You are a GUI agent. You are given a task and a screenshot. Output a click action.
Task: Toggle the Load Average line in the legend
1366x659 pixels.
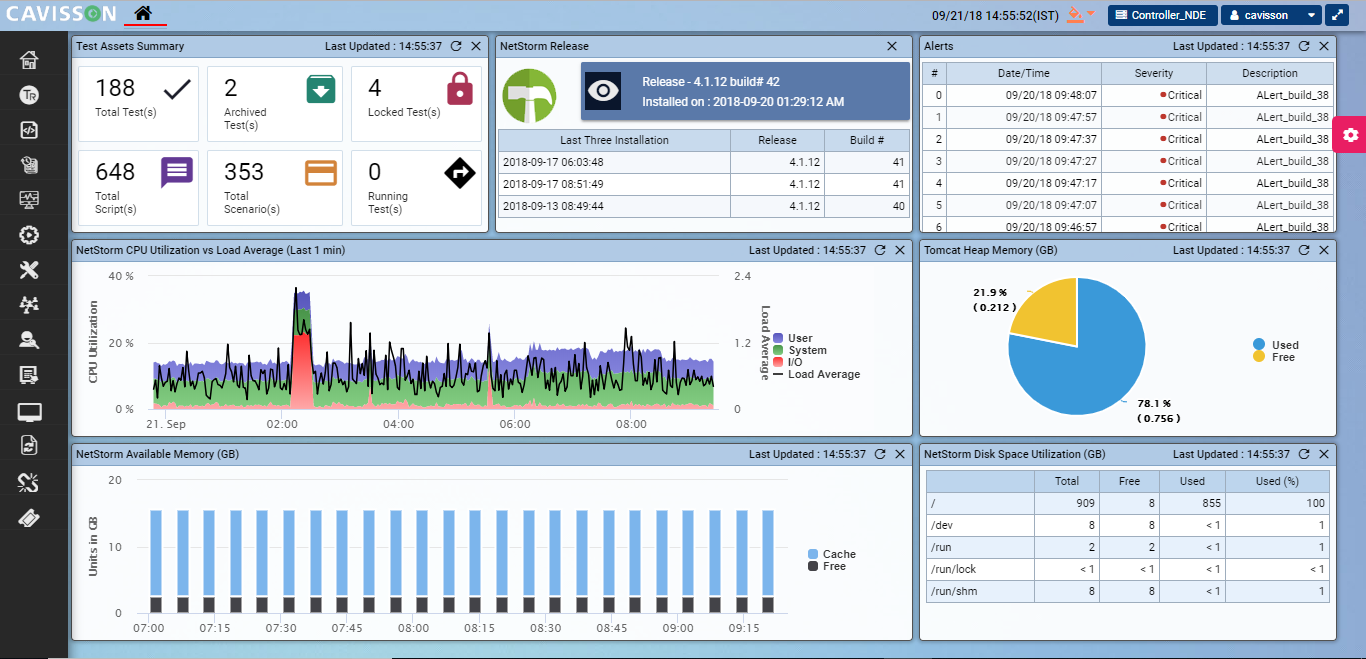(816, 374)
